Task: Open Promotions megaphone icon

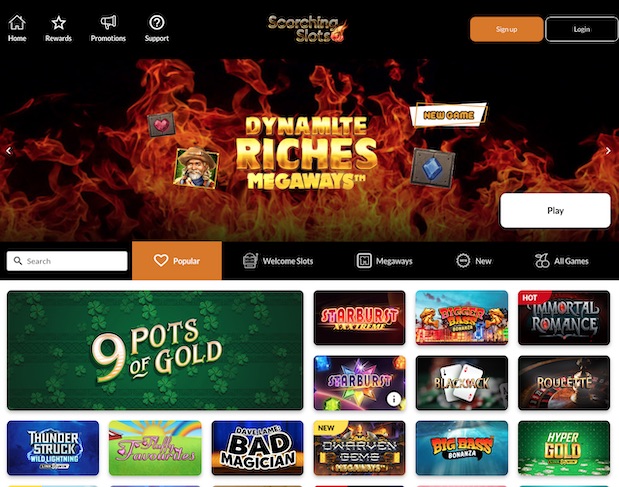Action: pyautogui.click(x=108, y=22)
